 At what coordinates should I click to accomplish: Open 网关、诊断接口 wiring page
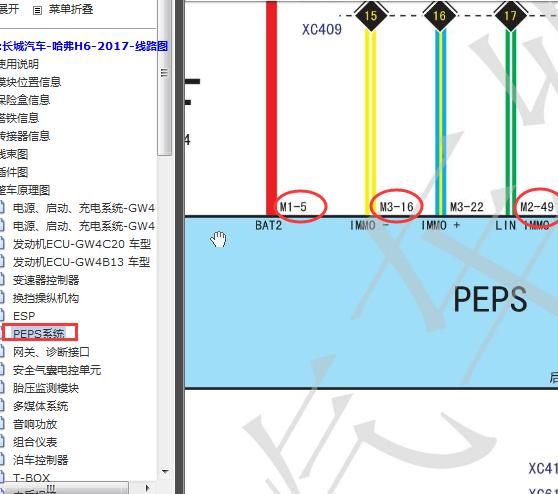(51, 352)
